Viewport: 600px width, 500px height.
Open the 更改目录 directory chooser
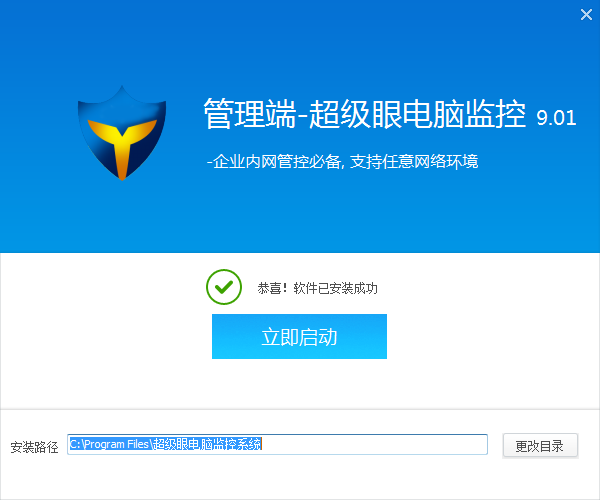tap(540, 446)
